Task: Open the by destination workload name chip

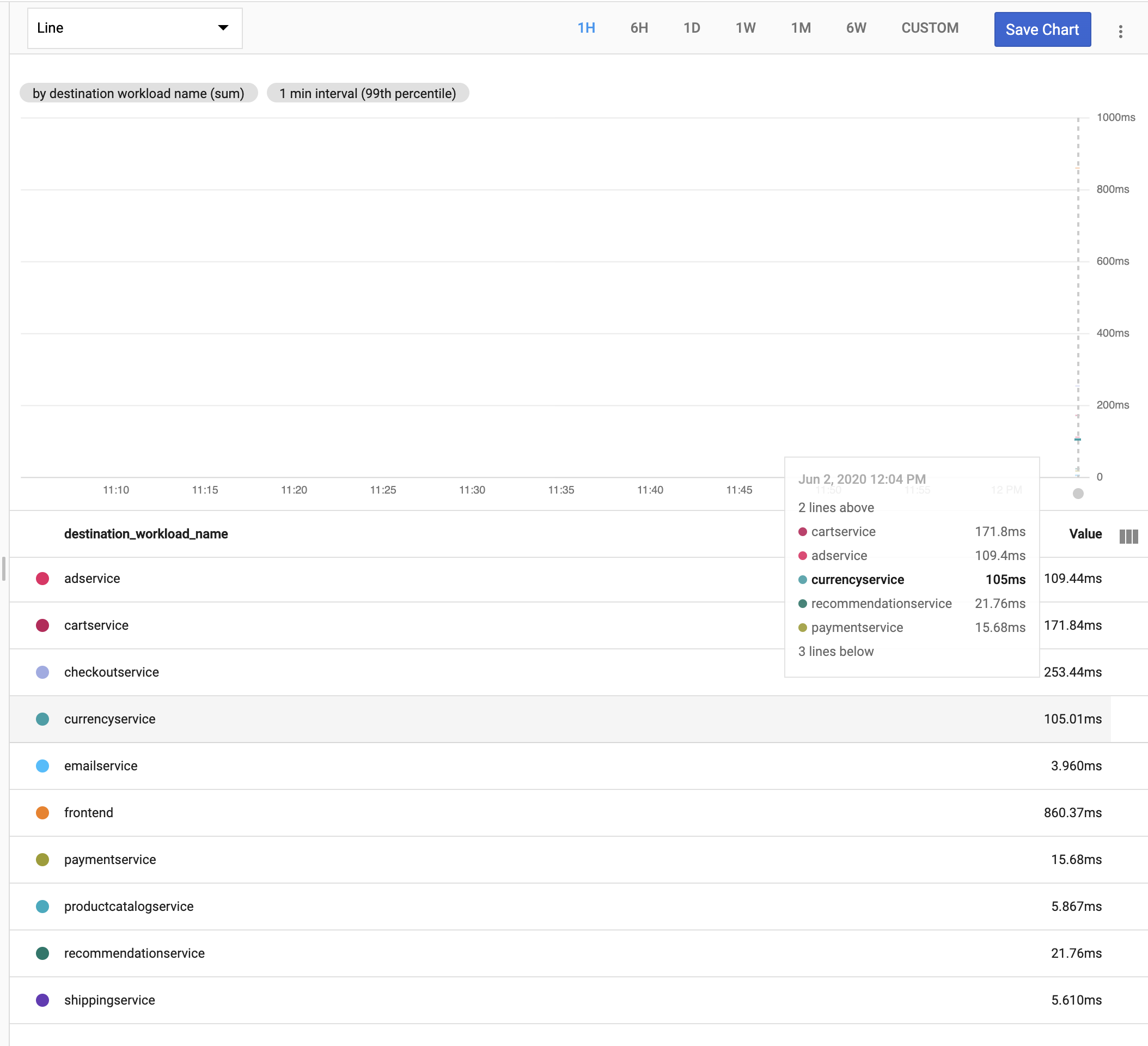Action: 138,93
